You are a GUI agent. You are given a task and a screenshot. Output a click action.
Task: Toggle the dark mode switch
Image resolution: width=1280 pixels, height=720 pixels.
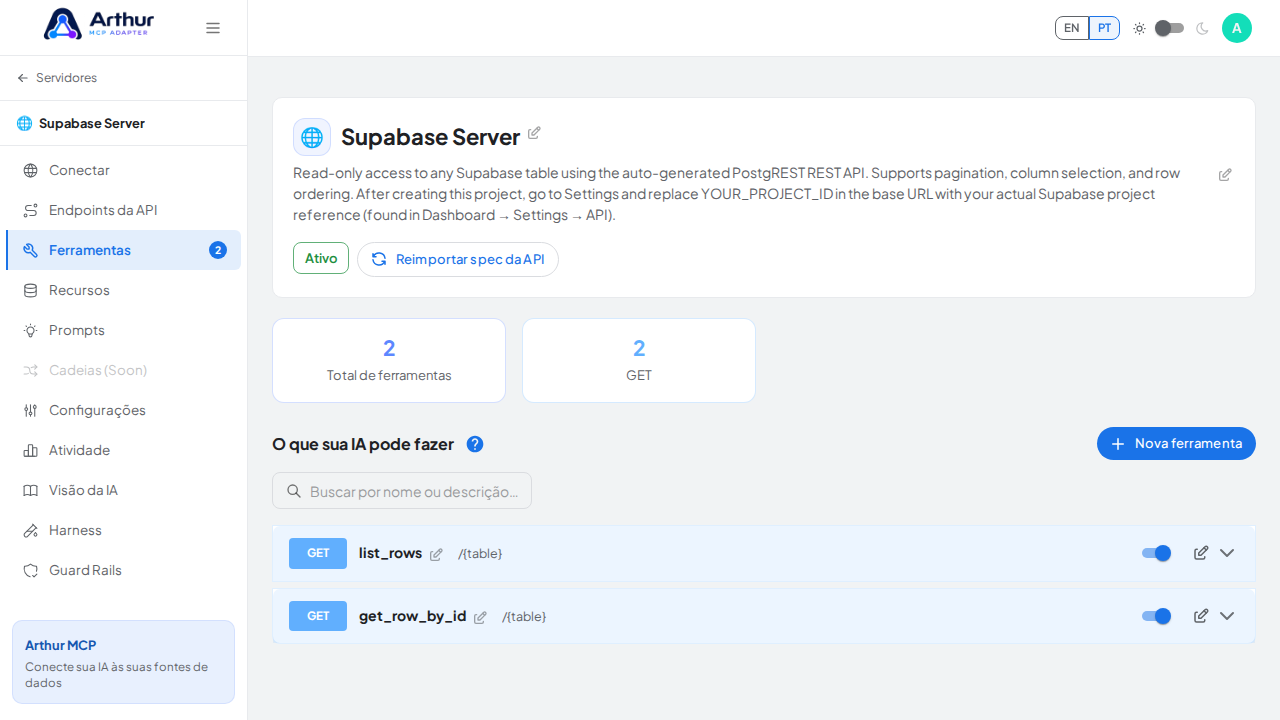tap(1169, 28)
